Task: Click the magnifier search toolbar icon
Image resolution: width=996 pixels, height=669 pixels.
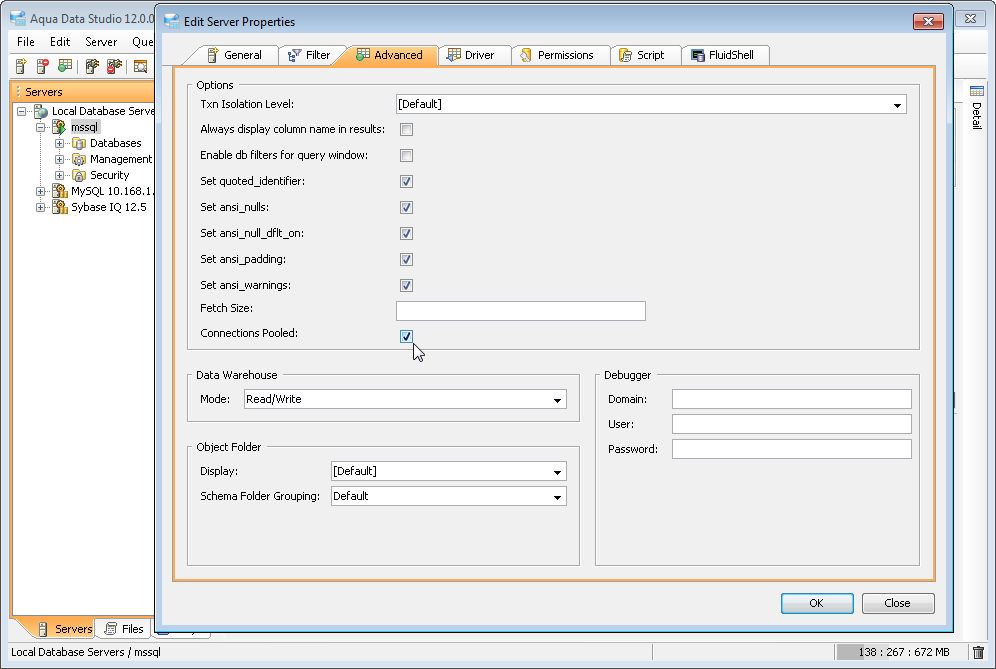Action: pyautogui.click(x=140, y=66)
